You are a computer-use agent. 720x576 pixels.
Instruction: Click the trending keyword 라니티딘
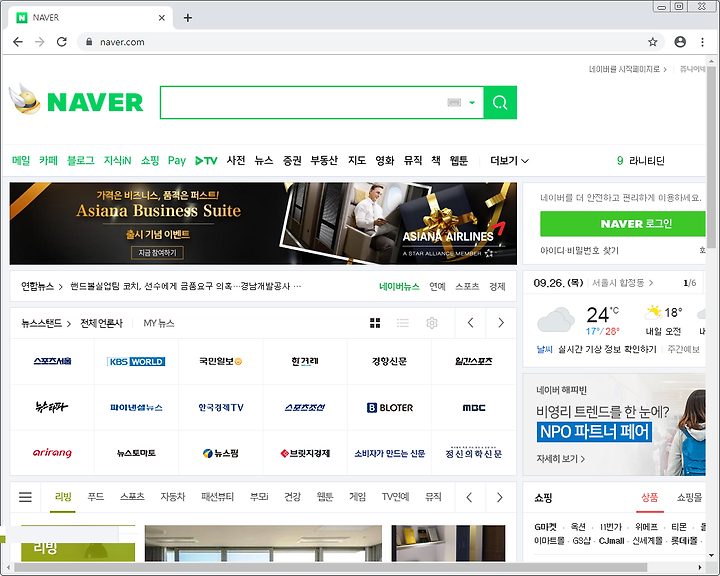pyautogui.click(x=647, y=161)
